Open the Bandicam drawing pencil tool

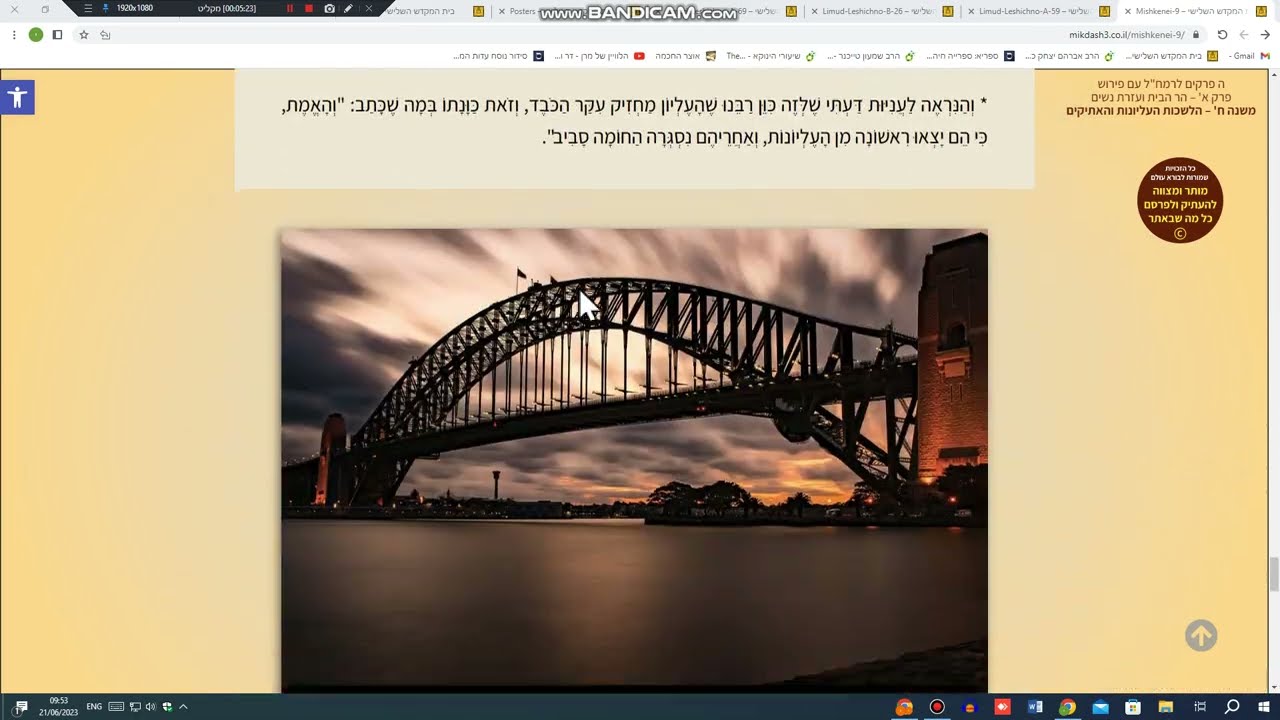[x=348, y=8]
